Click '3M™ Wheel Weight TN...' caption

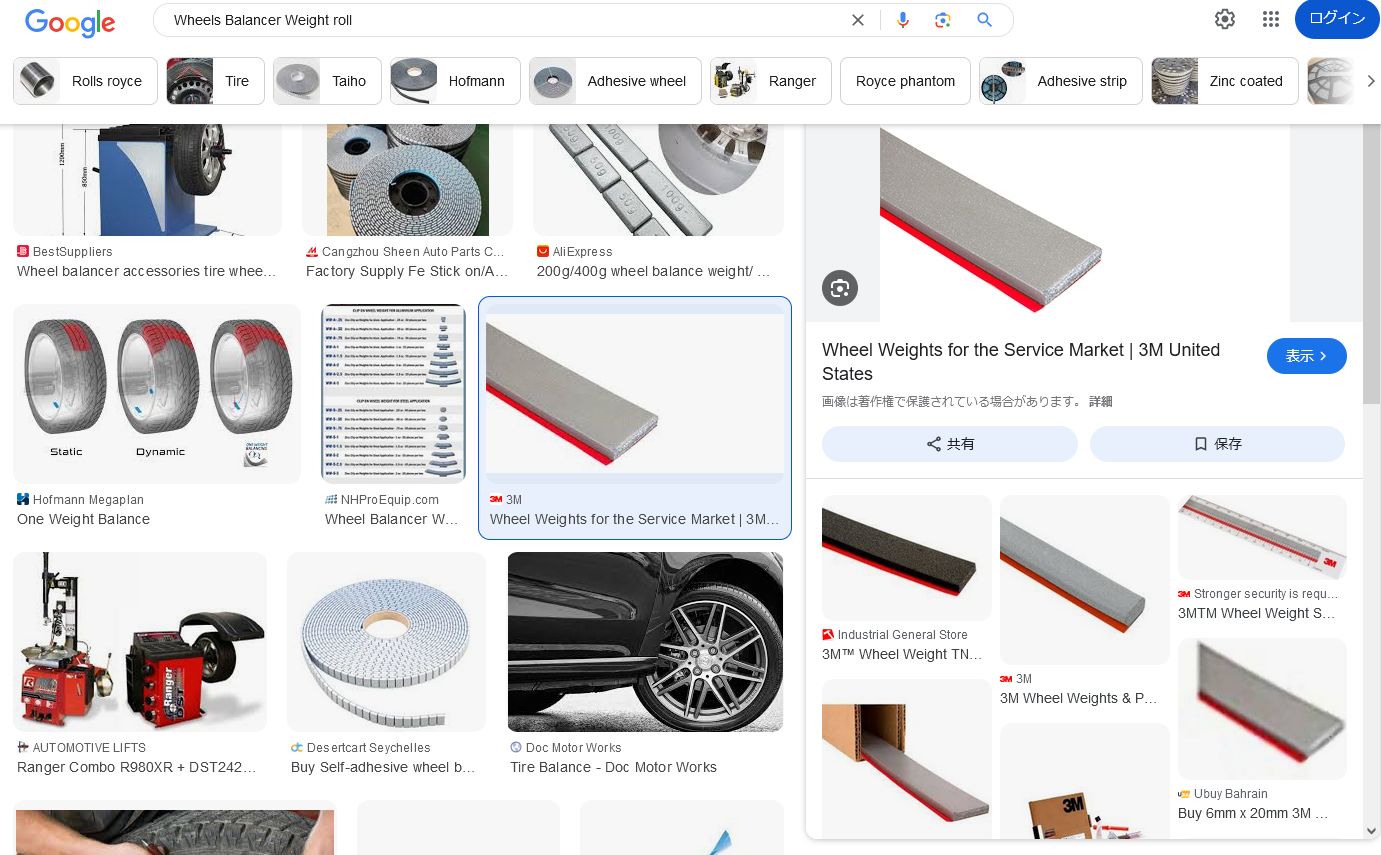[x=902, y=654]
